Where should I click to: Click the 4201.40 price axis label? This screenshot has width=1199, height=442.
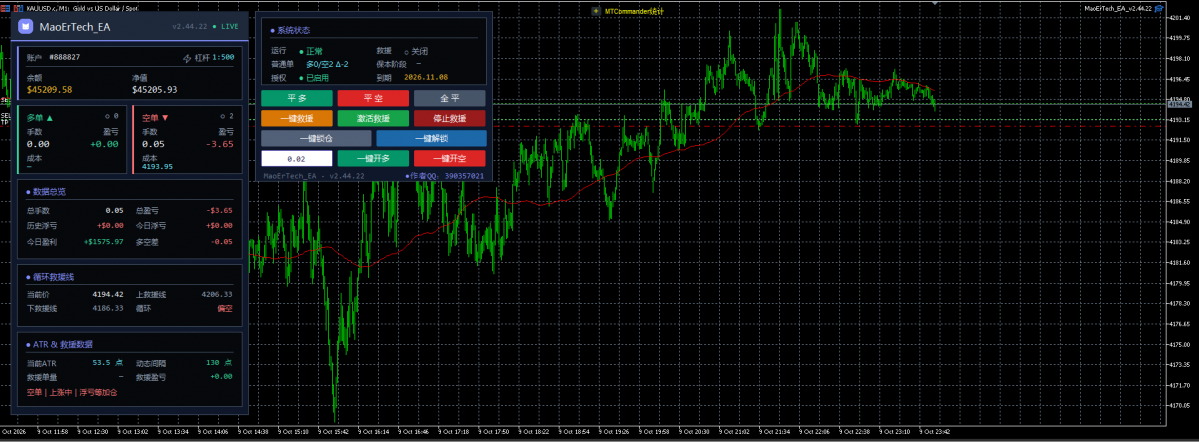point(1182,18)
